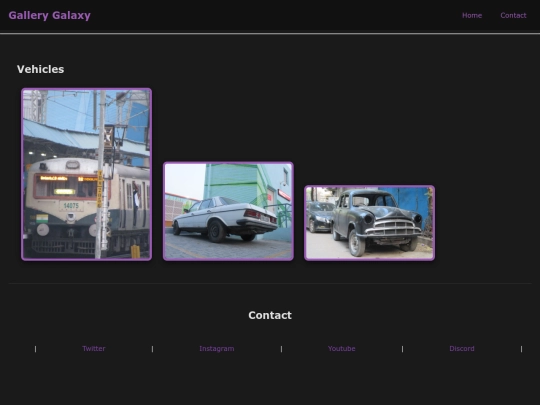Open the vintage black car thumbnail
The image size is (540, 405).
370,223
